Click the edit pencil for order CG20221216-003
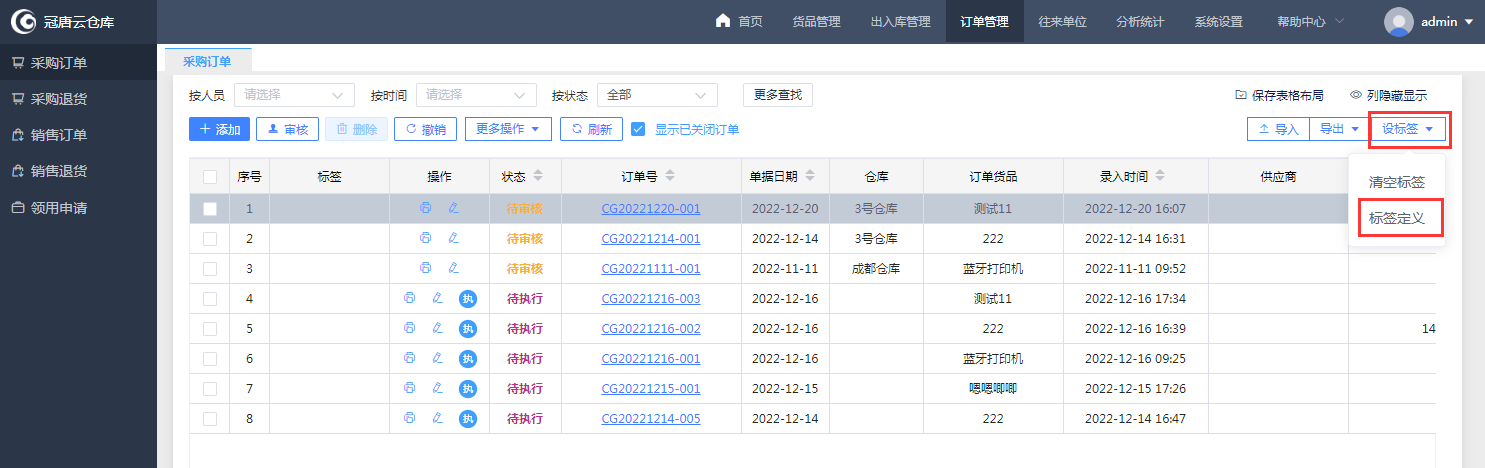 (x=437, y=298)
